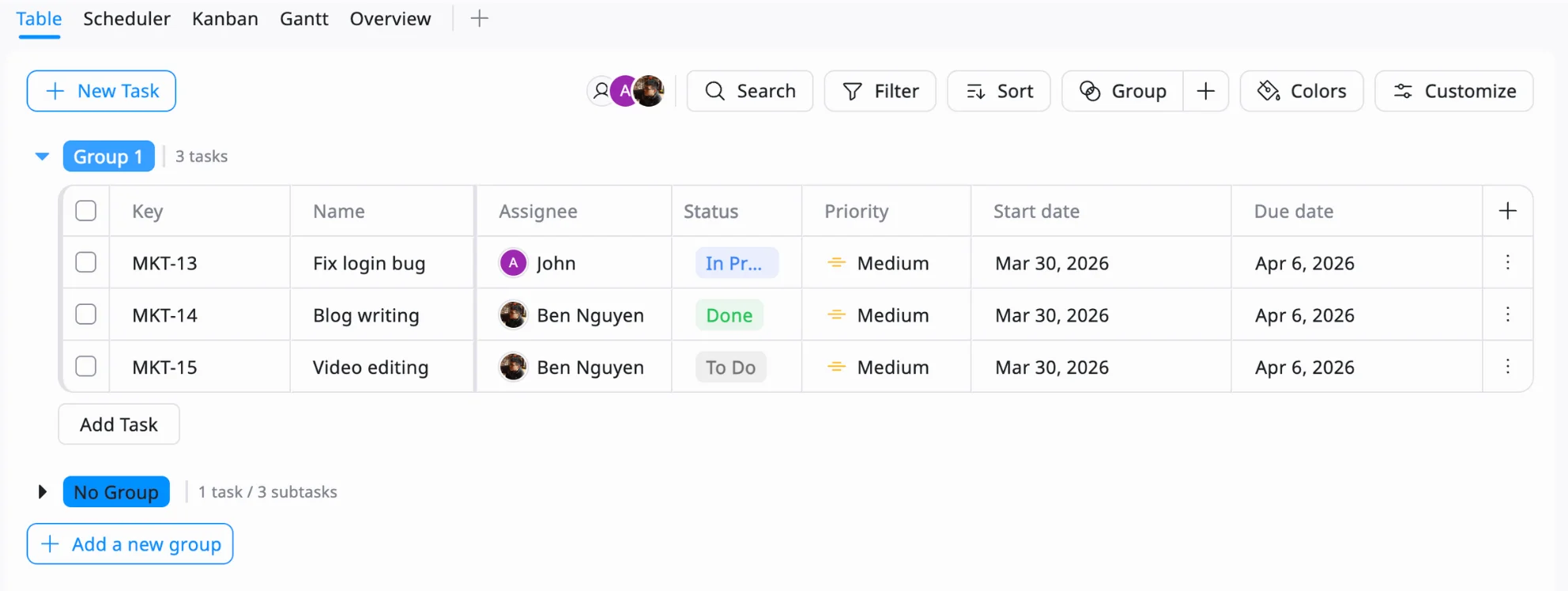Add a new column with plus icon

(1507, 211)
